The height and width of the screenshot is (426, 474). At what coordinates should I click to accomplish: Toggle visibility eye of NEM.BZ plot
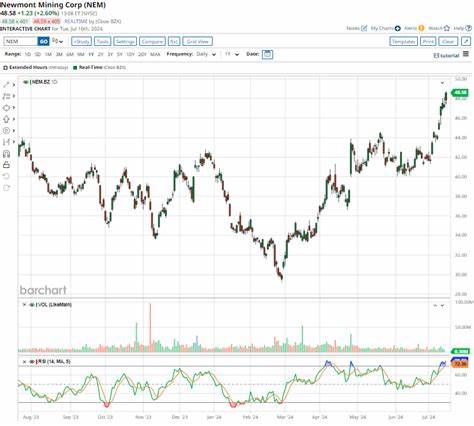25,82
